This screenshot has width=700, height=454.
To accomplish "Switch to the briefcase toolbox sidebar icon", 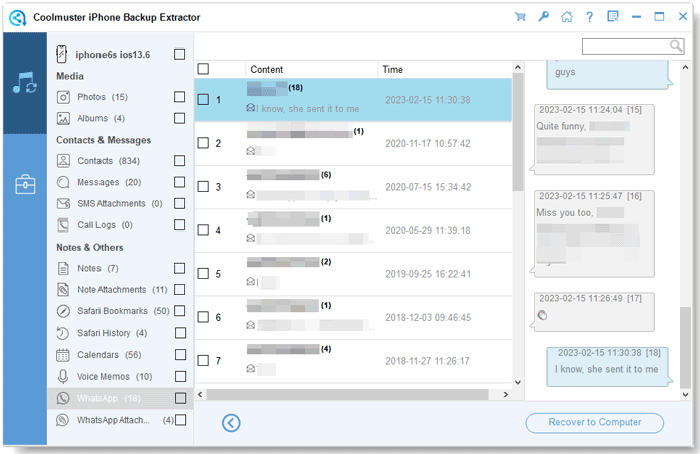I will (25, 184).
